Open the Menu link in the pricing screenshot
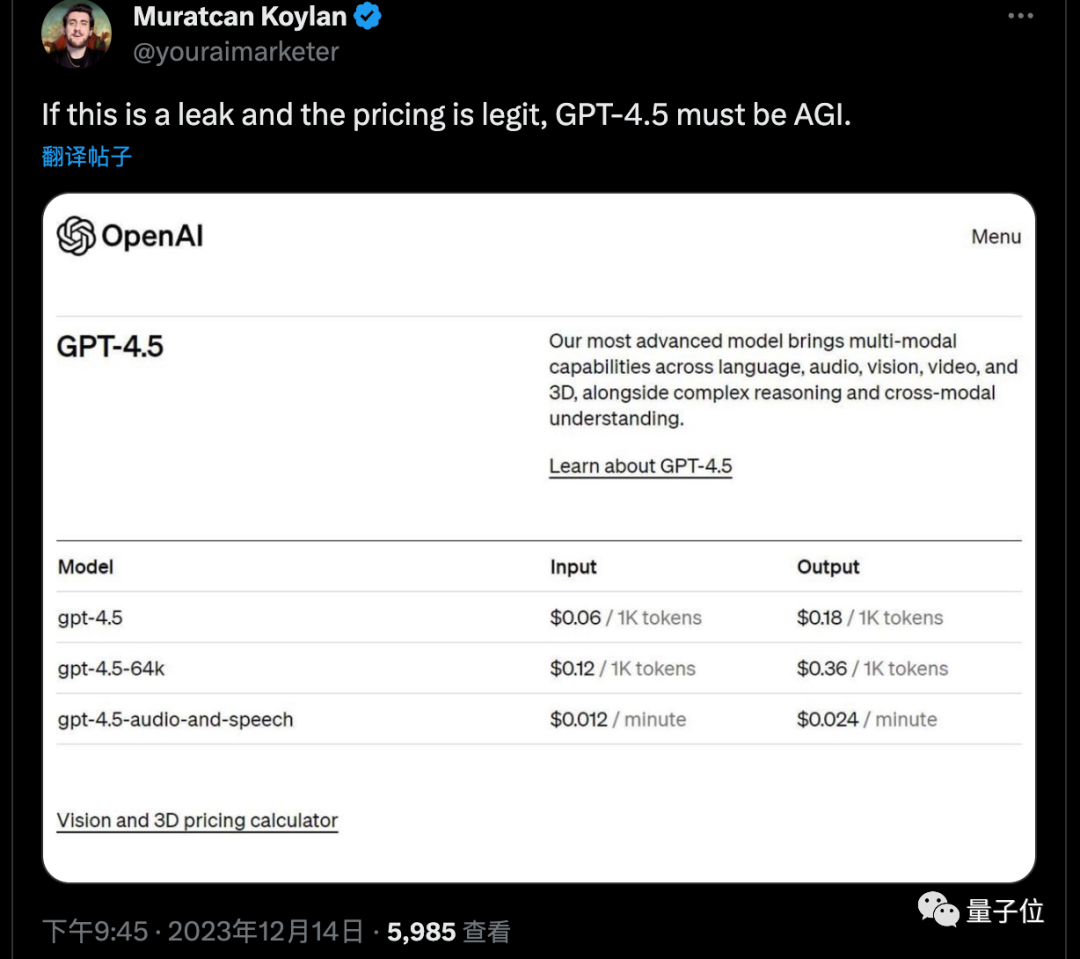1080x959 pixels. pos(996,237)
